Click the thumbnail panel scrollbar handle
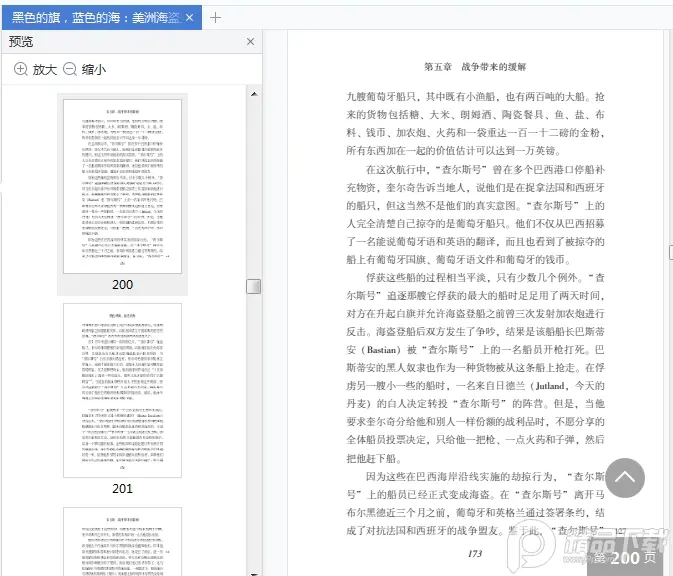 coord(254,286)
